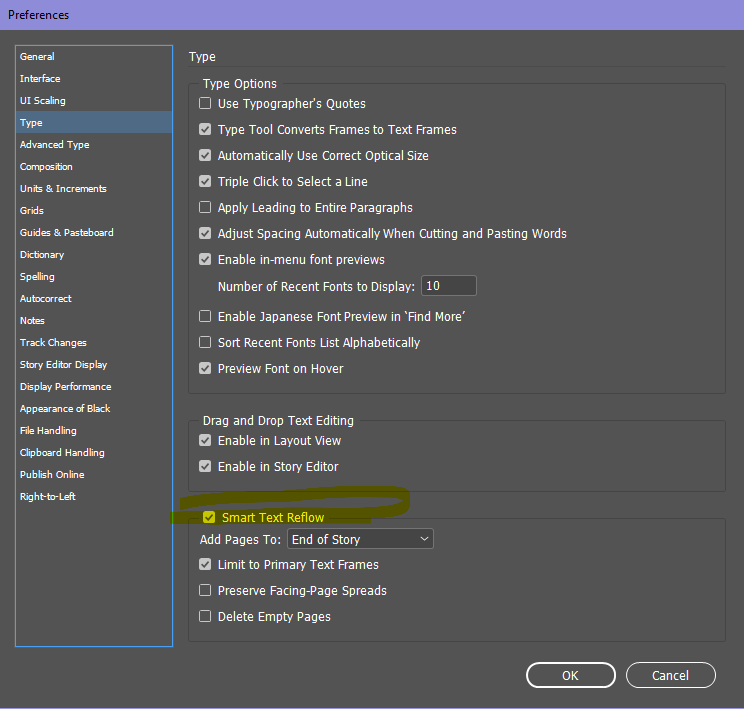This screenshot has width=744, height=709.
Task: Toggle Apply Leading to Entire Paragraphs
Action: [205, 208]
